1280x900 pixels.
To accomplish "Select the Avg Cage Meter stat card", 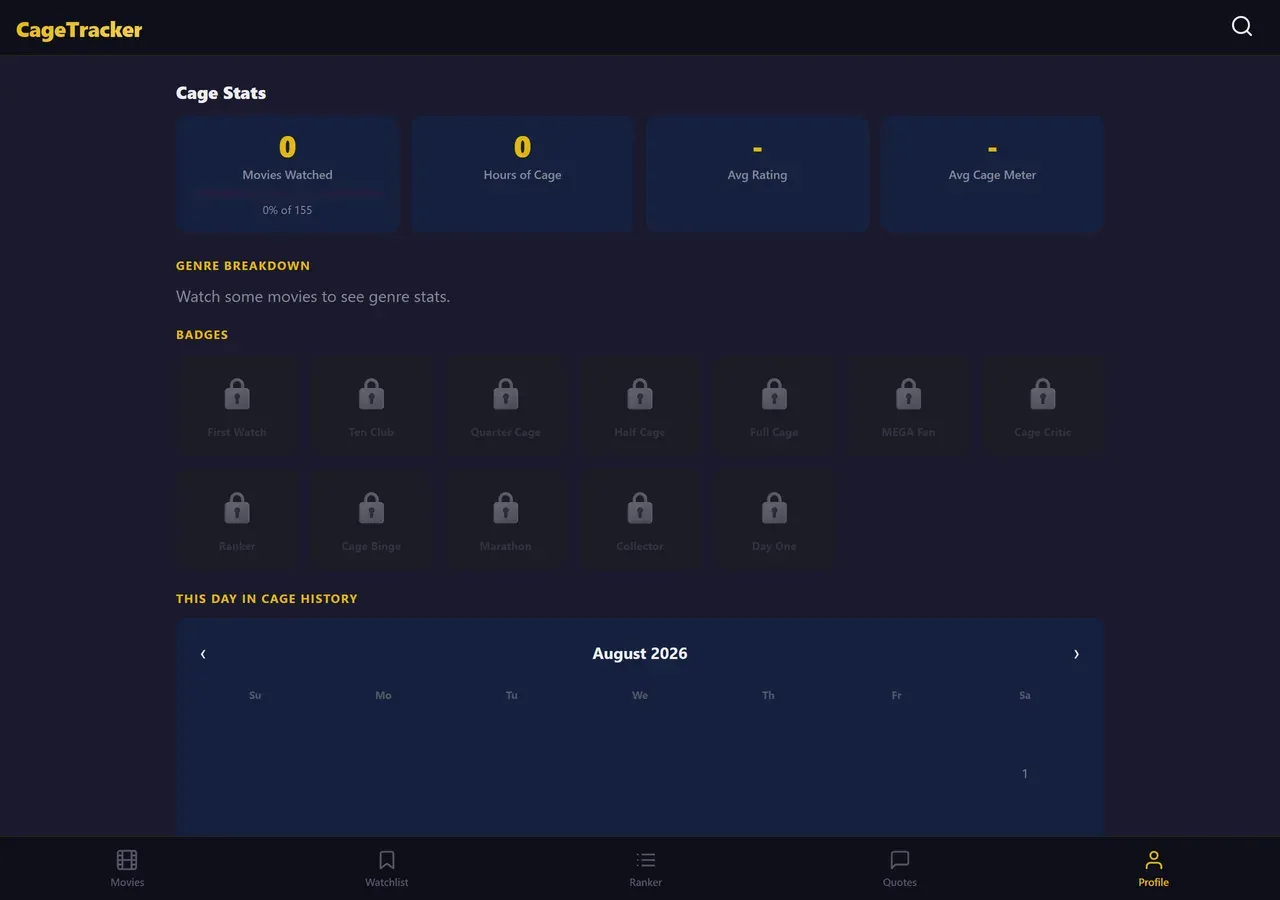I will tap(992, 174).
